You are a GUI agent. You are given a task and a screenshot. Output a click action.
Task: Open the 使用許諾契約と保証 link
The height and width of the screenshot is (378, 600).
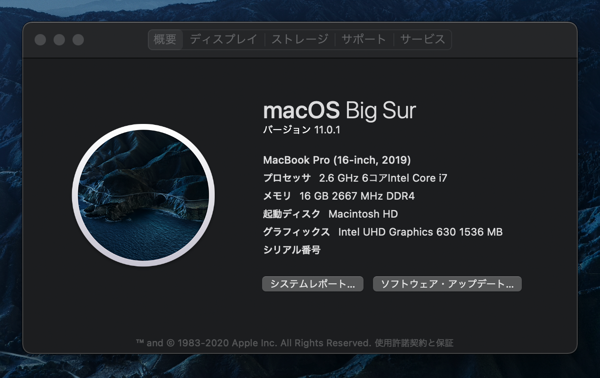coord(414,343)
